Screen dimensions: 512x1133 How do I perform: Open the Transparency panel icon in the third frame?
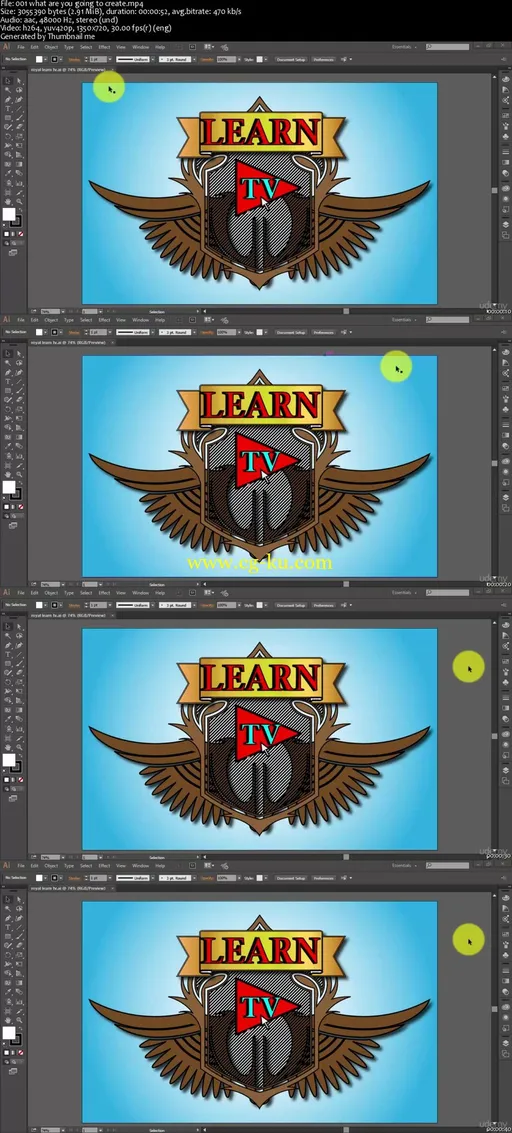506,718
